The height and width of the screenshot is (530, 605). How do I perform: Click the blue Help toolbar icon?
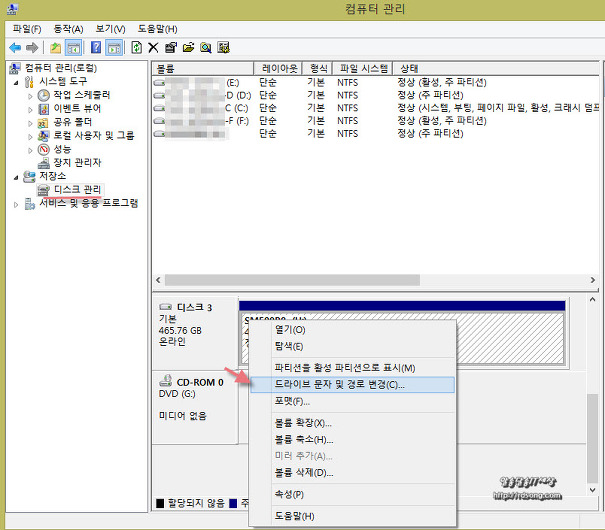[x=97, y=47]
